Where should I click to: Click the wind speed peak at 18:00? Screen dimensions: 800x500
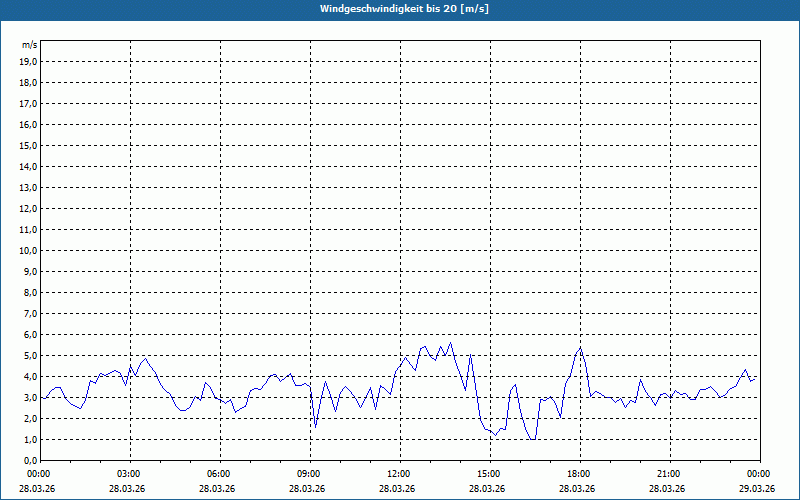tap(580, 347)
